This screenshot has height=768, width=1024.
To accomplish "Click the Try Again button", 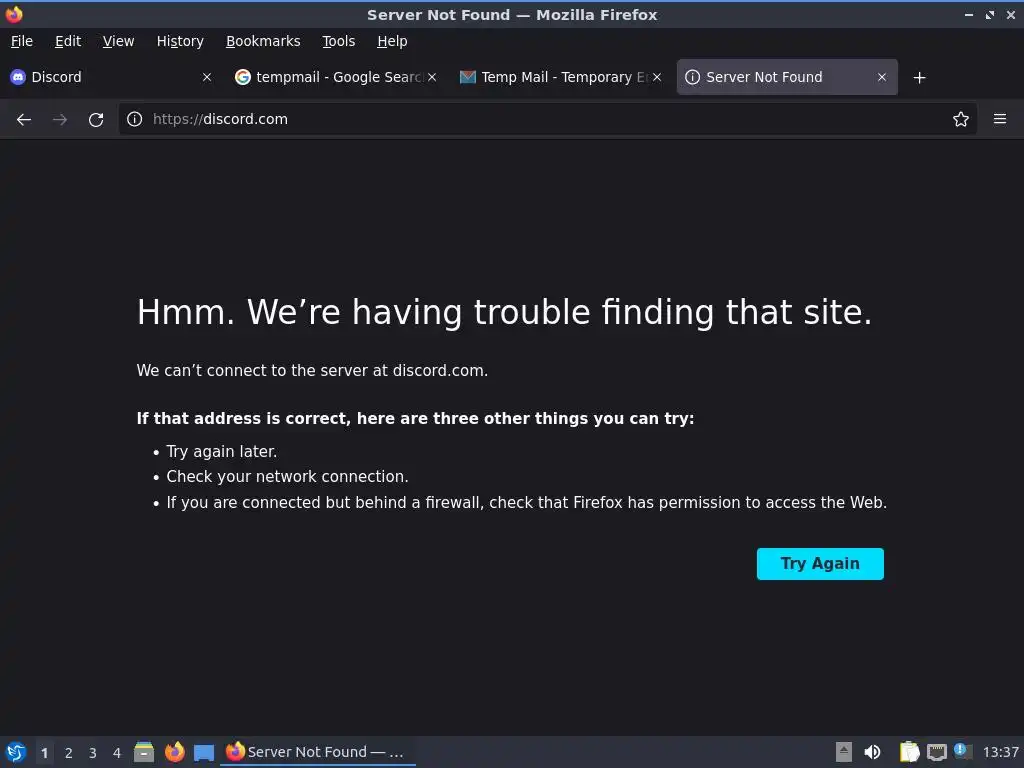I will (820, 564).
